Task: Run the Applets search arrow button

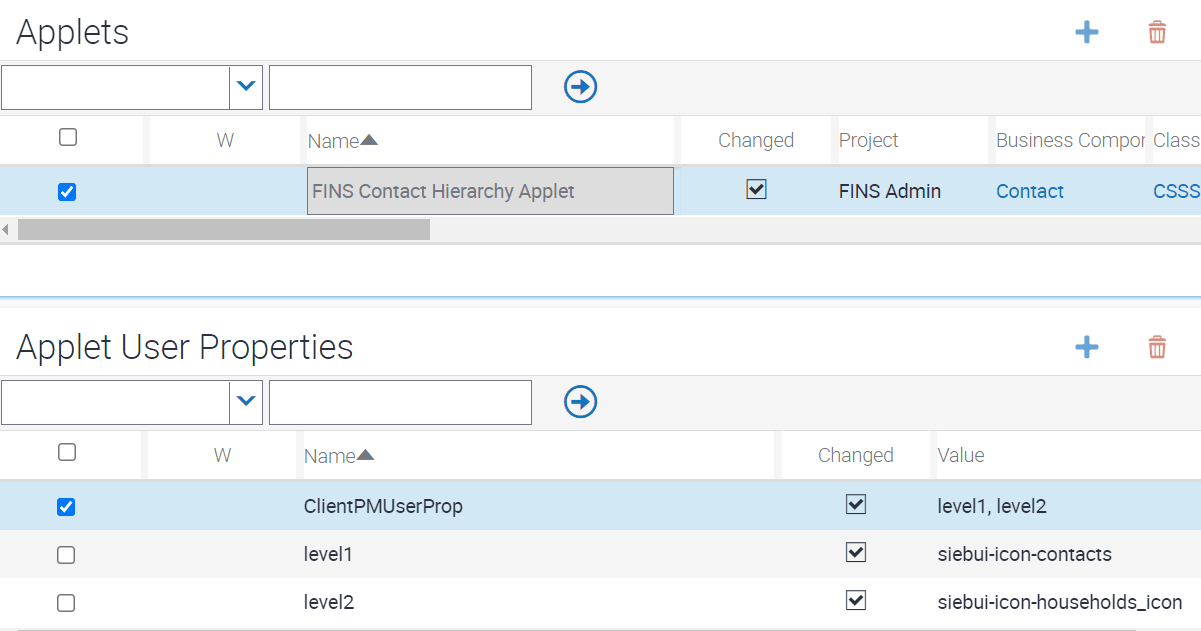Action: (x=580, y=87)
